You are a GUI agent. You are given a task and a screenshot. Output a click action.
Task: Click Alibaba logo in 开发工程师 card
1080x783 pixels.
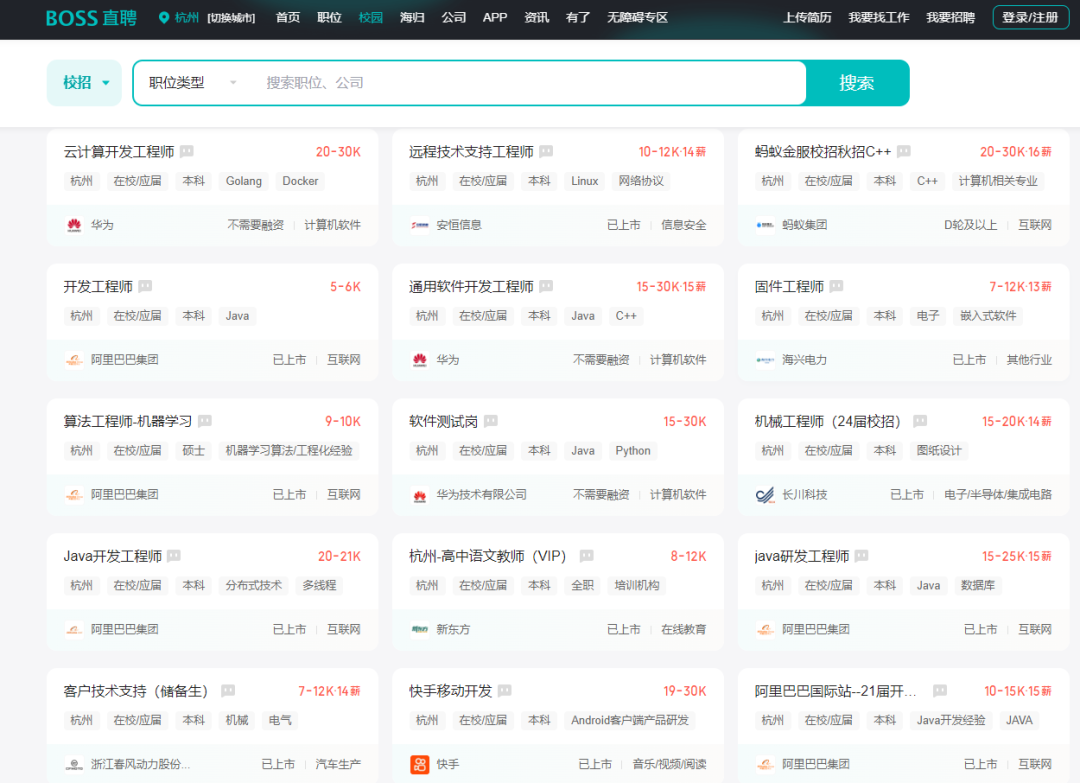click(74, 359)
